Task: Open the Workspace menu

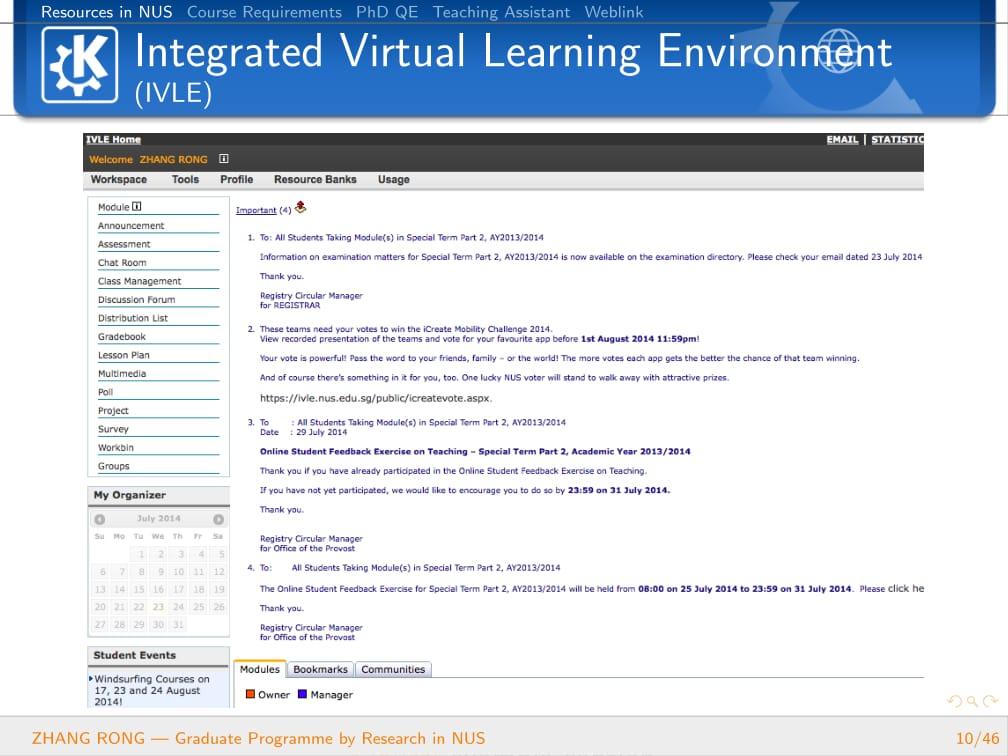Action: (119, 179)
